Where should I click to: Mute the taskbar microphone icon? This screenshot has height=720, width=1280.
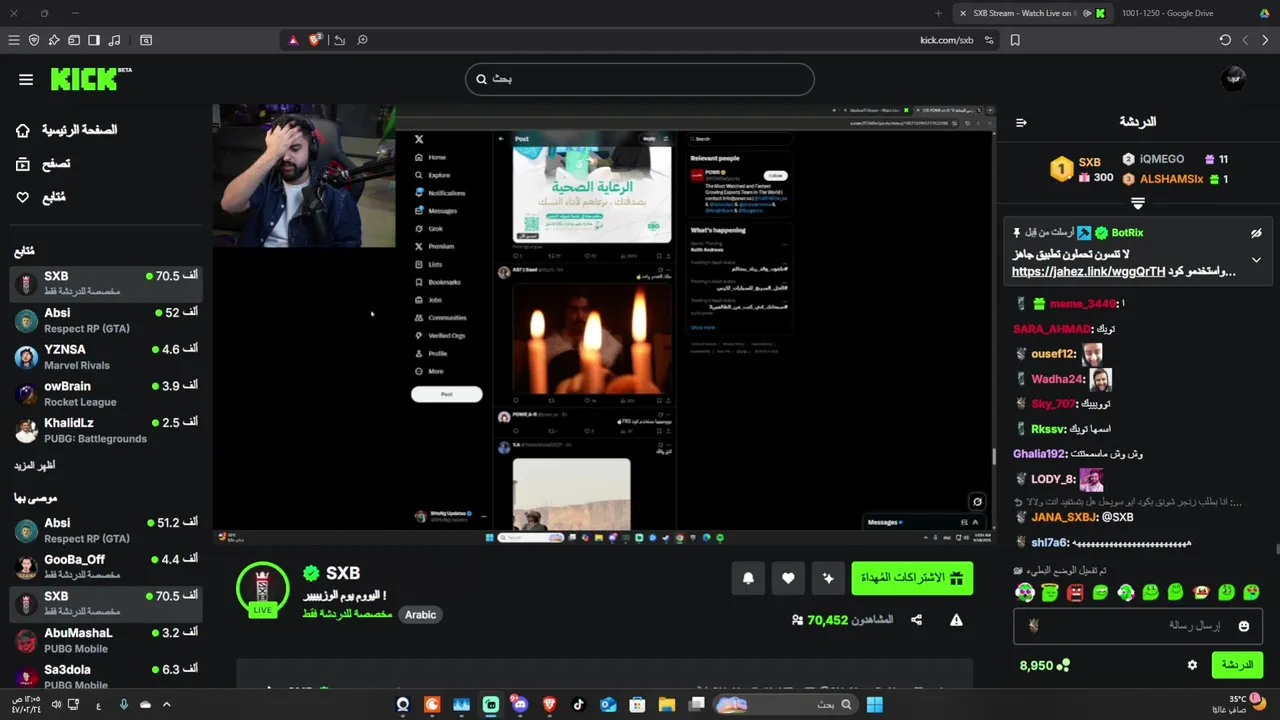coord(124,705)
